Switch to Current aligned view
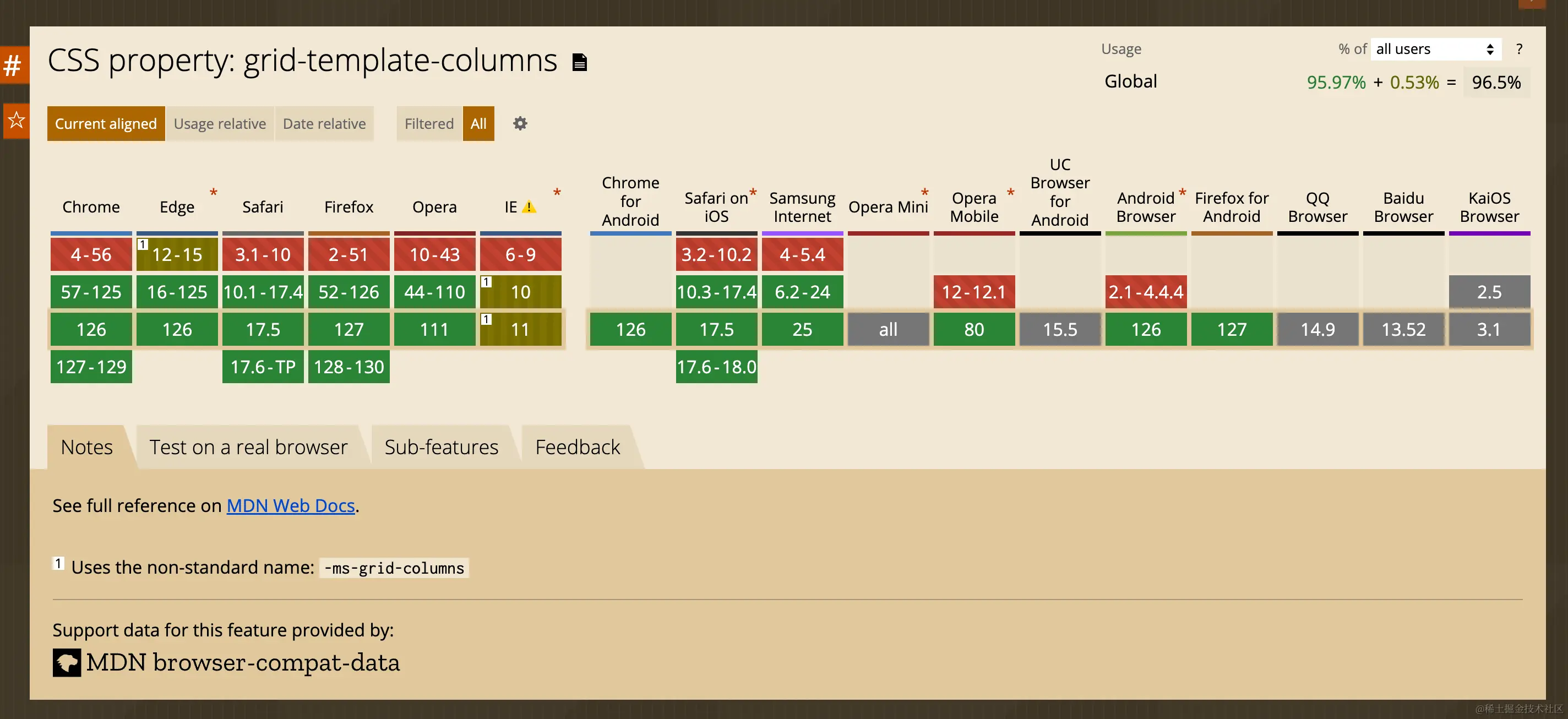The width and height of the screenshot is (1568, 719). pos(106,123)
